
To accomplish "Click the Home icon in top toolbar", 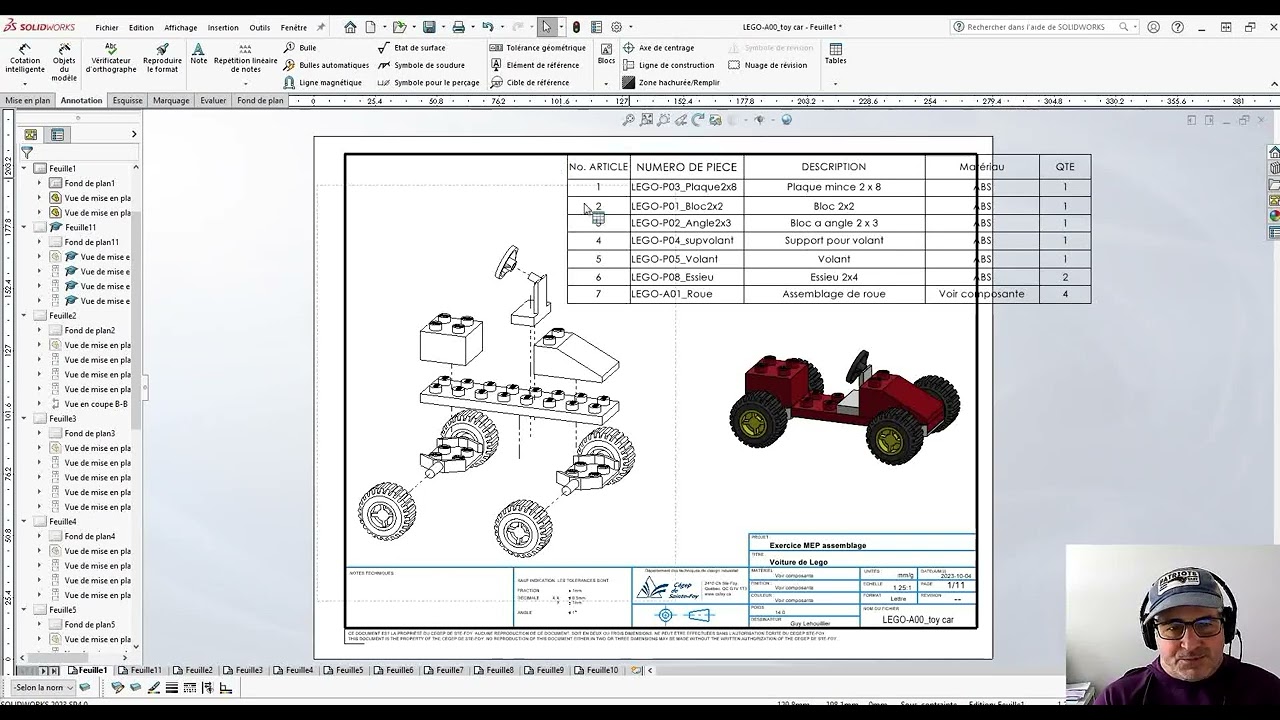I will click(x=350, y=27).
